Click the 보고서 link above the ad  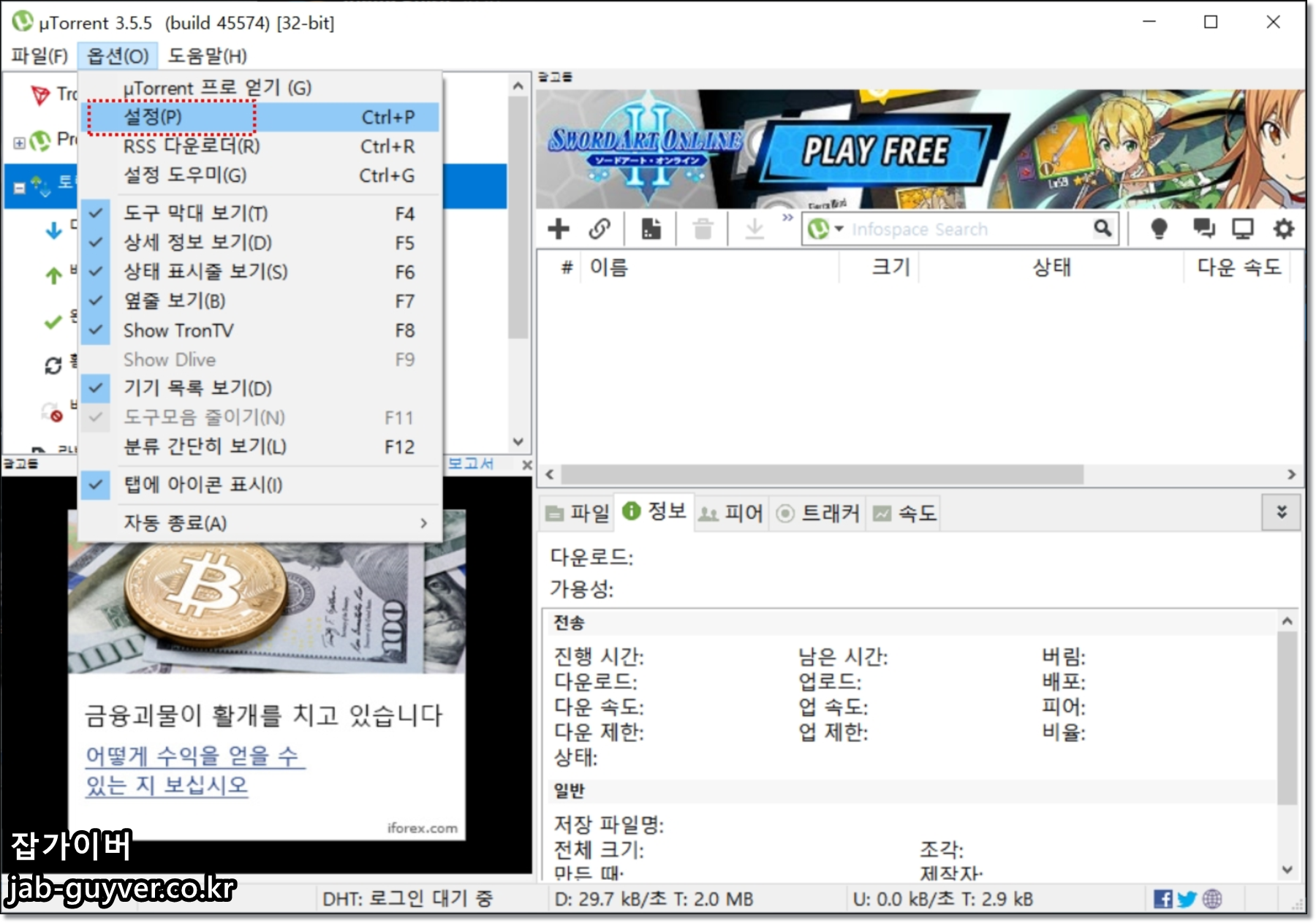pos(470,463)
